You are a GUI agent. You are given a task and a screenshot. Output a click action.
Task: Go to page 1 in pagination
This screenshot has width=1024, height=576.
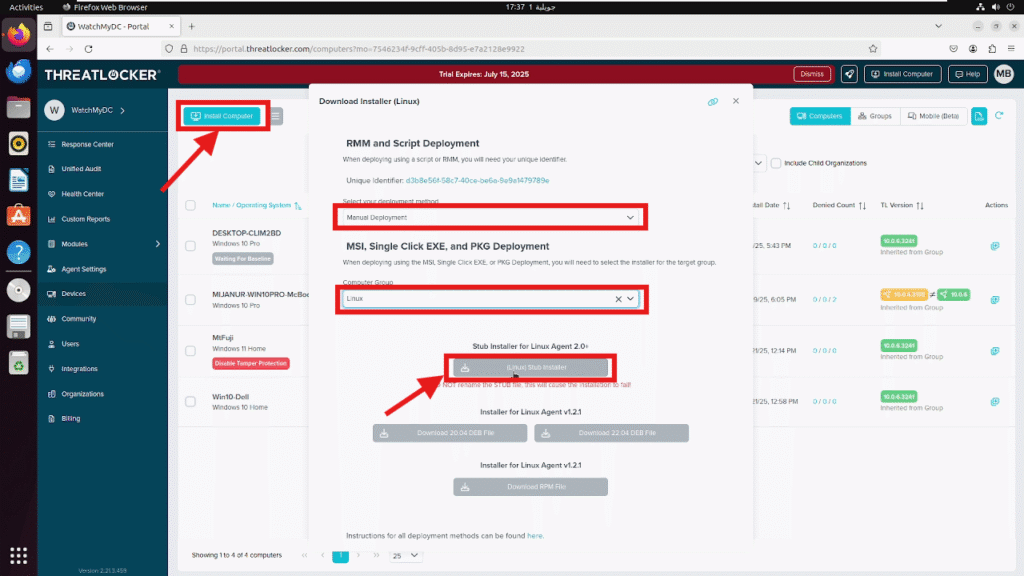340,556
